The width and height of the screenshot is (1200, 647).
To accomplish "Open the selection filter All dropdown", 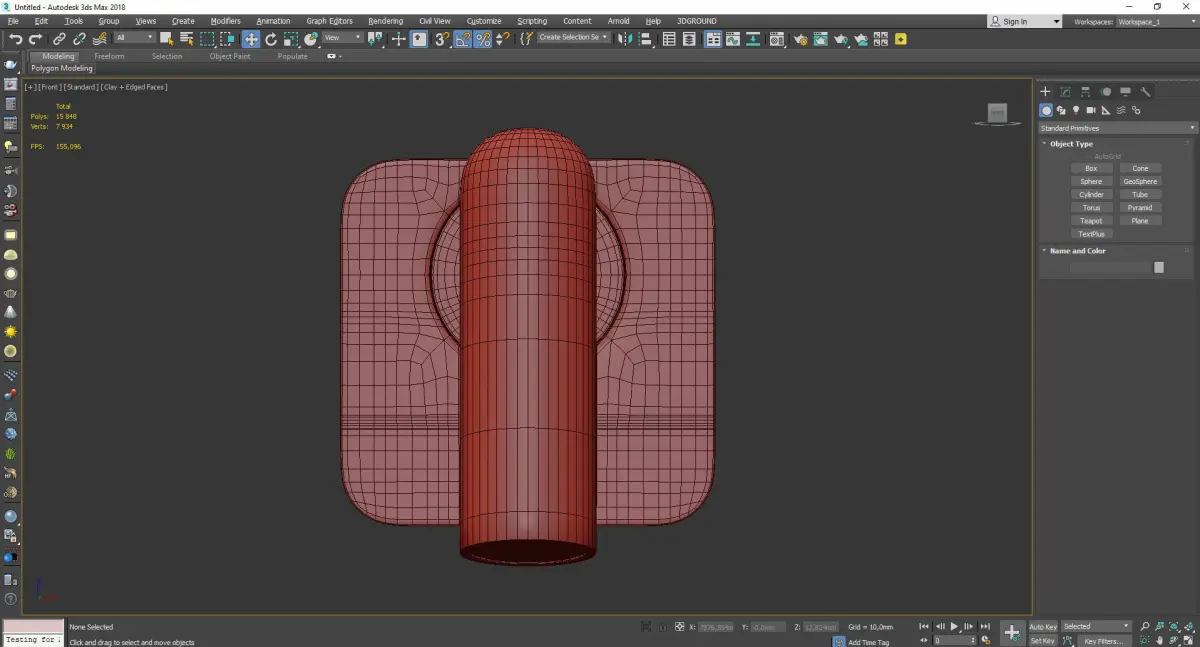I will [134, 38].
